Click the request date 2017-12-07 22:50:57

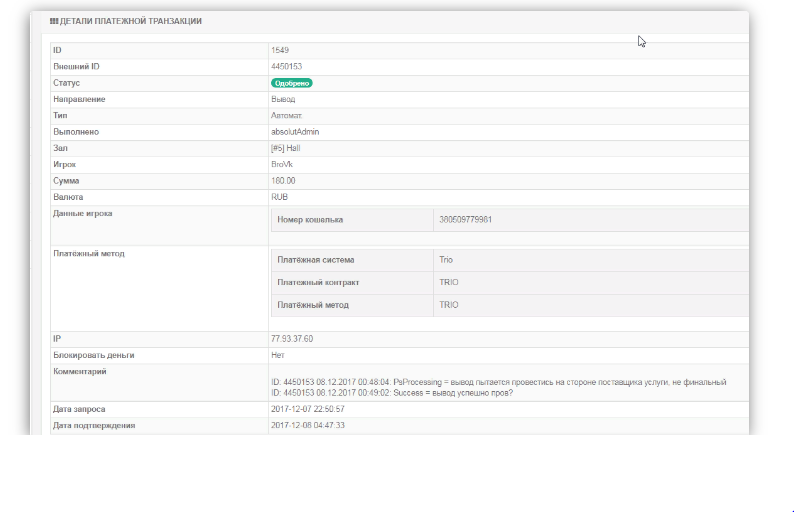pyautogui.click(x=308, y=409)
